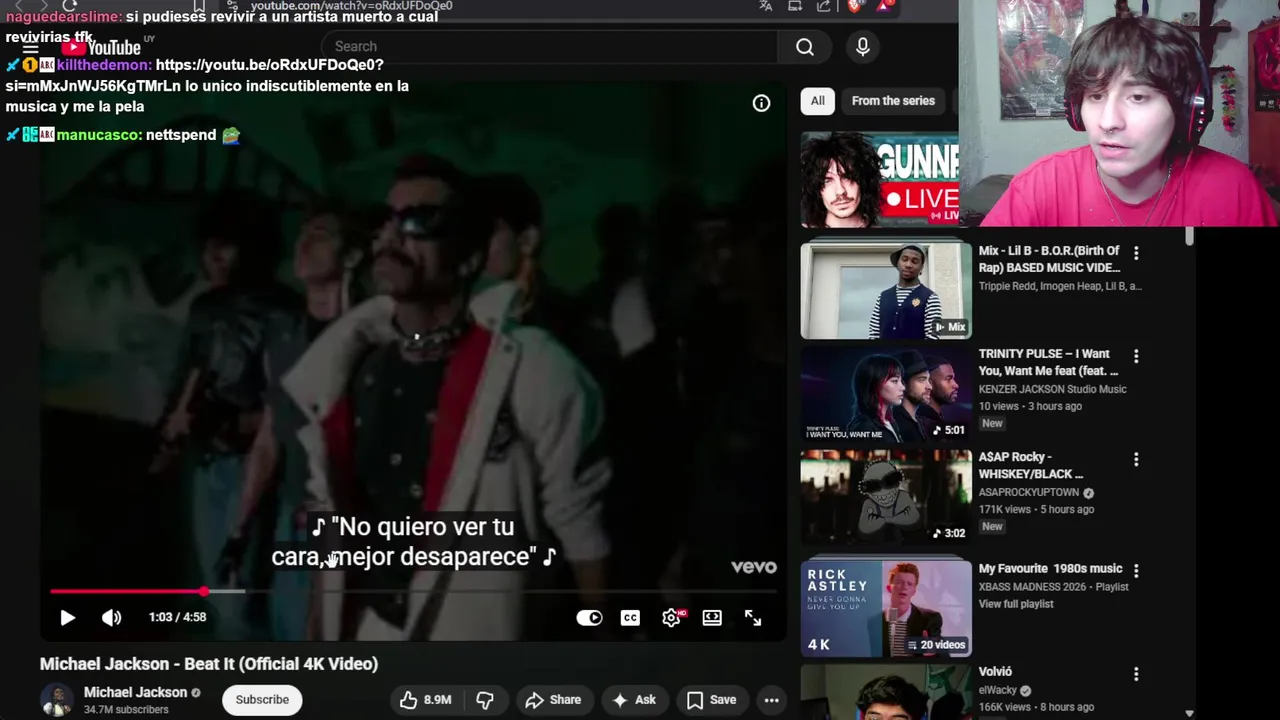Click the browser share icon in the address bar
1280x720 pixels.
pos(823,6)
